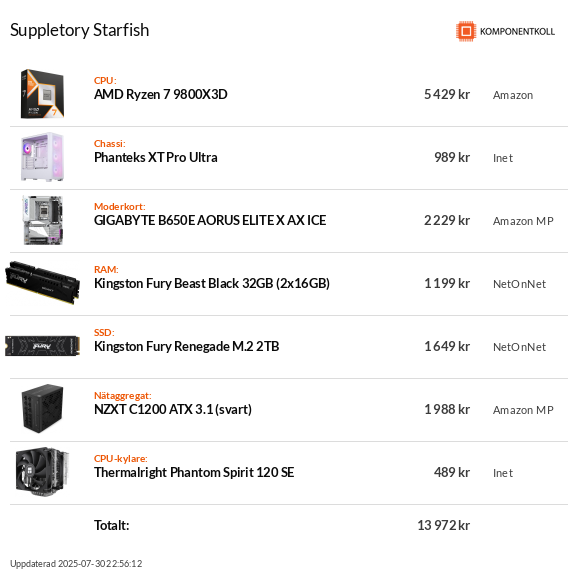Click the 13 972 kr total price
This screenshot has width=577, height=577.
[x=443, y=525]
